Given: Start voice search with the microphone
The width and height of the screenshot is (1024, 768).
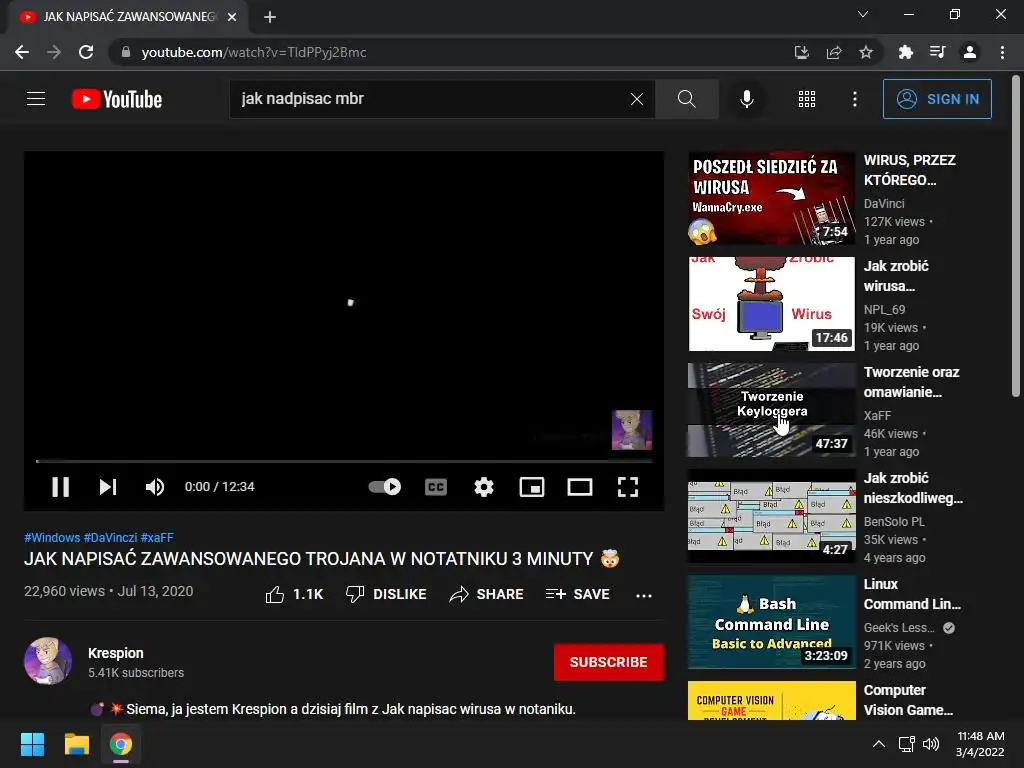Looking at the screenshot, I should pos(746,99).
